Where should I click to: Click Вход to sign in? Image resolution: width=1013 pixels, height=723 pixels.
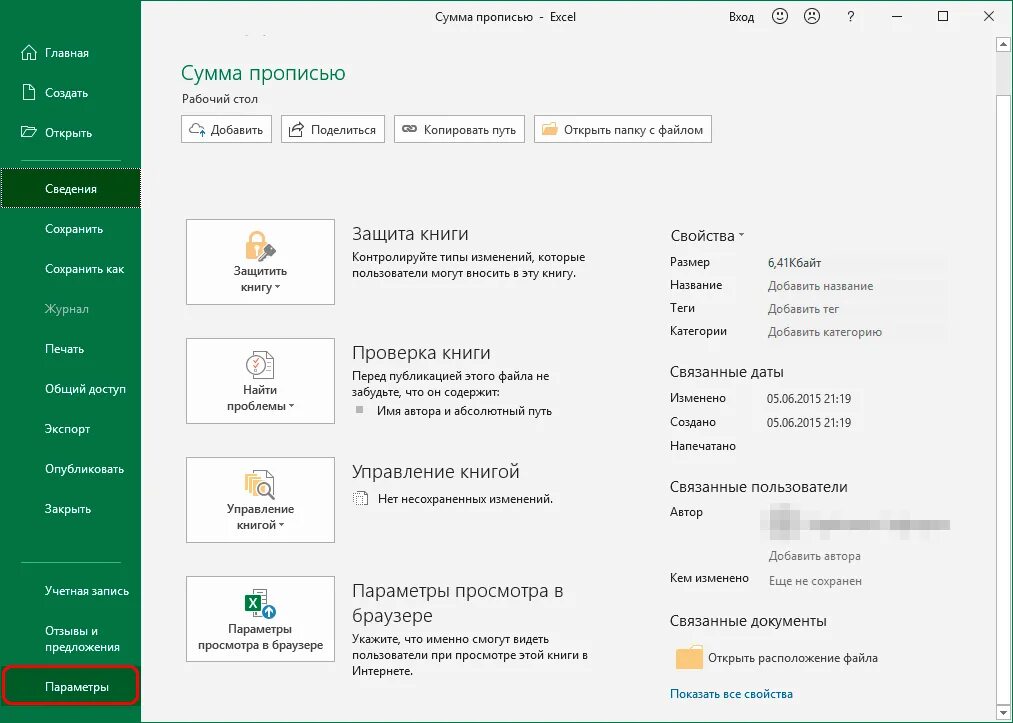(741, 17)
